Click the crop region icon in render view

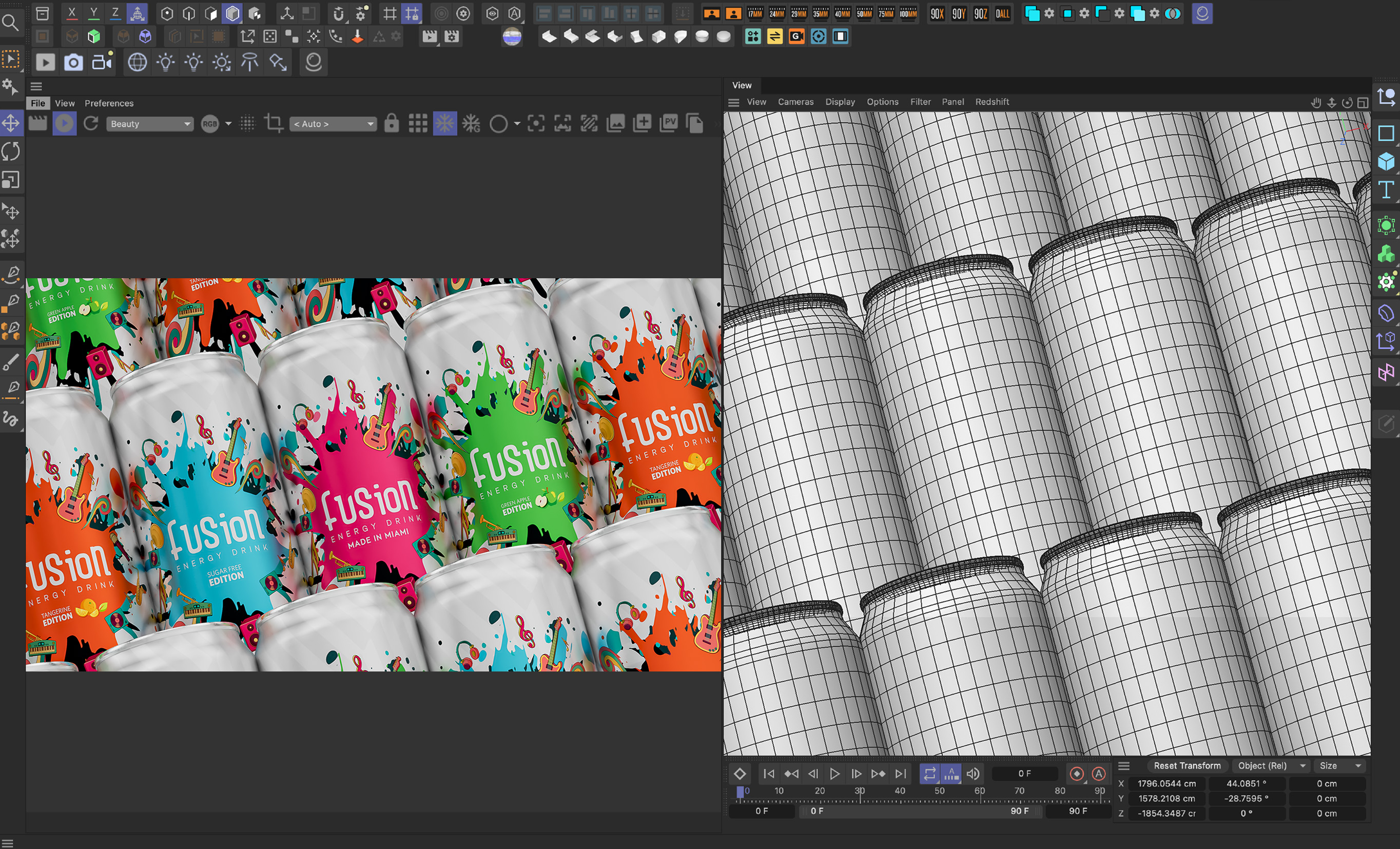pyautogui.click(x=274, y=123)
